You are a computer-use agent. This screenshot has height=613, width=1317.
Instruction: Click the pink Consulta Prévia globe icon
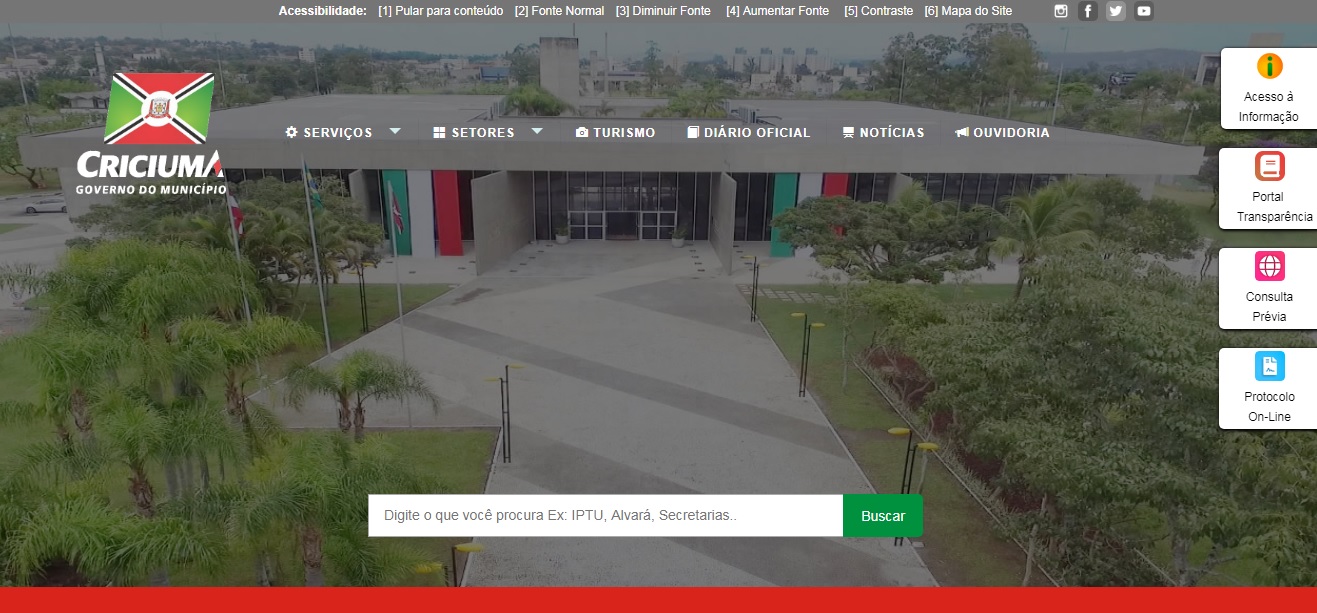point(1270,266)
